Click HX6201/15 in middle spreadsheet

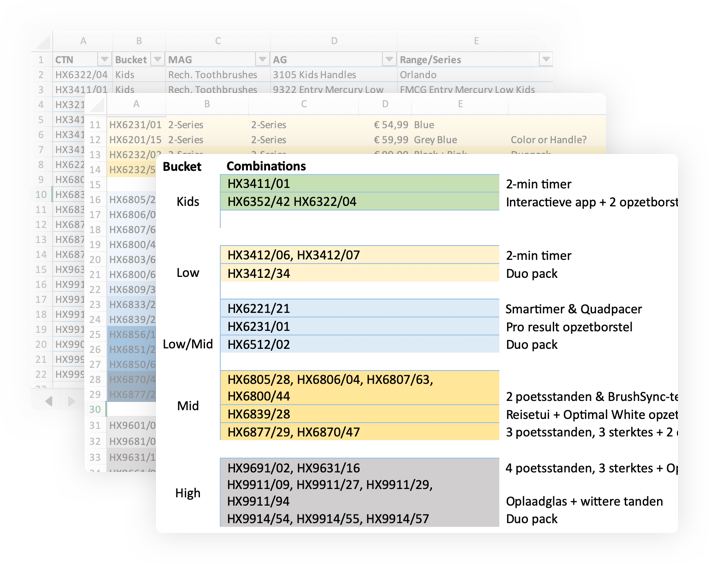click(x=136, y=140)
